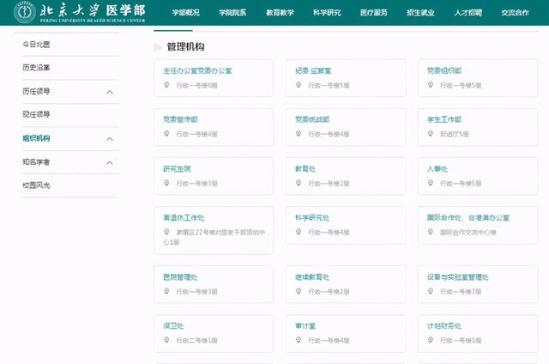Screen dimensions: 549x364
Task: Click location pin icon under 人事处
Action: [431, 183]
